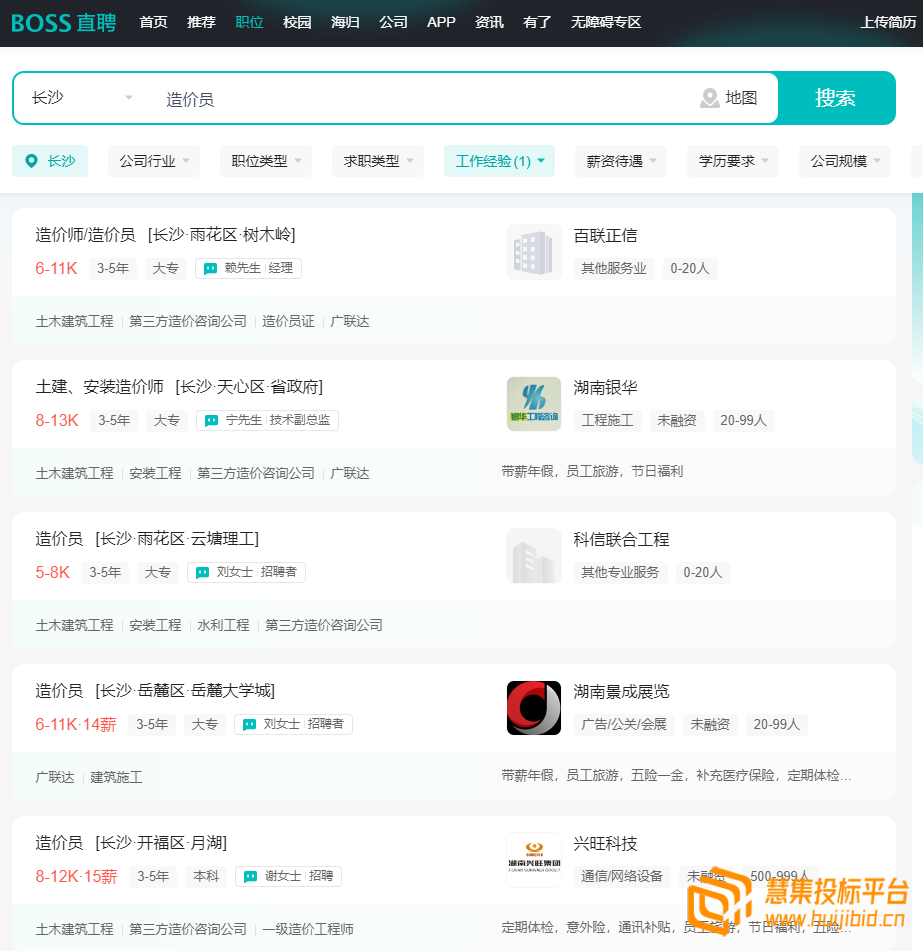This screenshot has width=923, height=951.
Task: Click chat icon for 刘女士 in 云塘理工 listing
Action: [203, 572]
